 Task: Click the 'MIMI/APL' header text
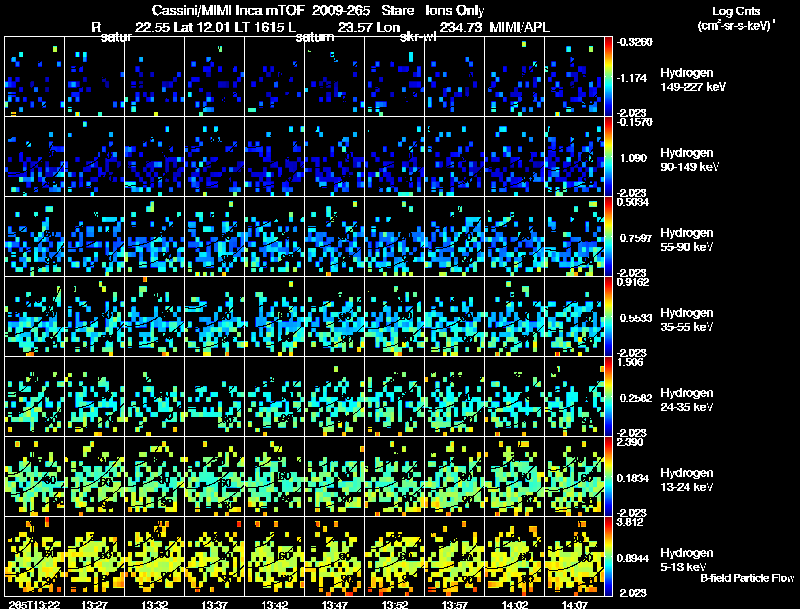point(519,27)
